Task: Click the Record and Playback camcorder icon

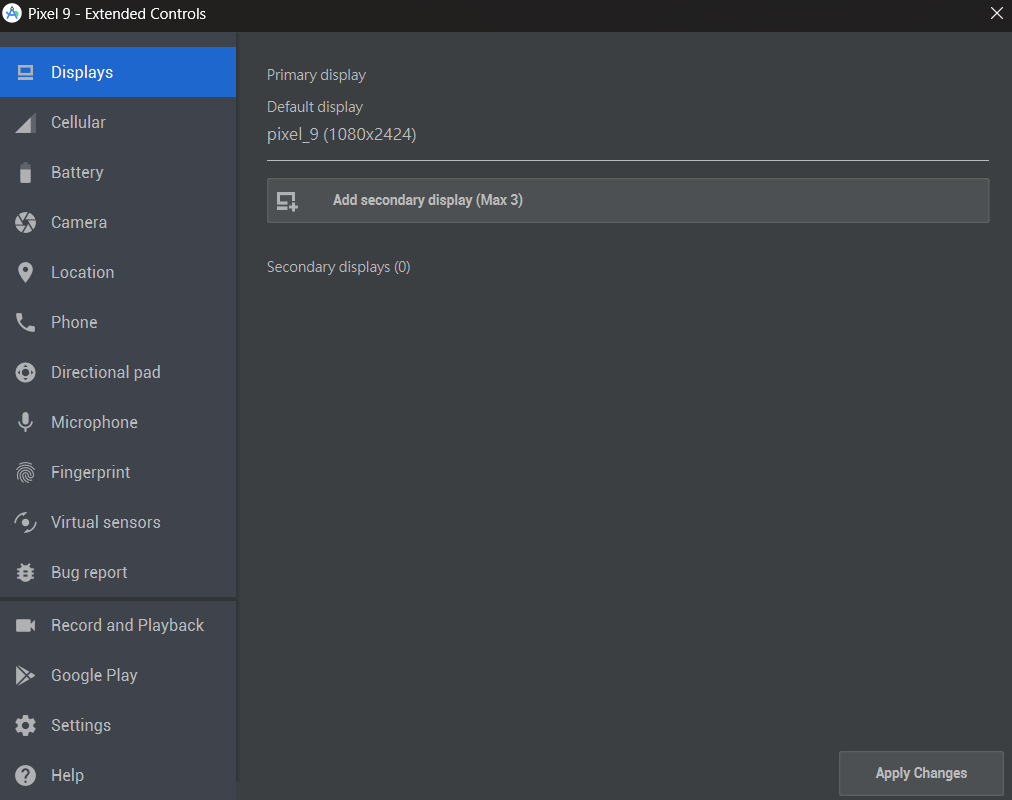Action: [25, 625]
